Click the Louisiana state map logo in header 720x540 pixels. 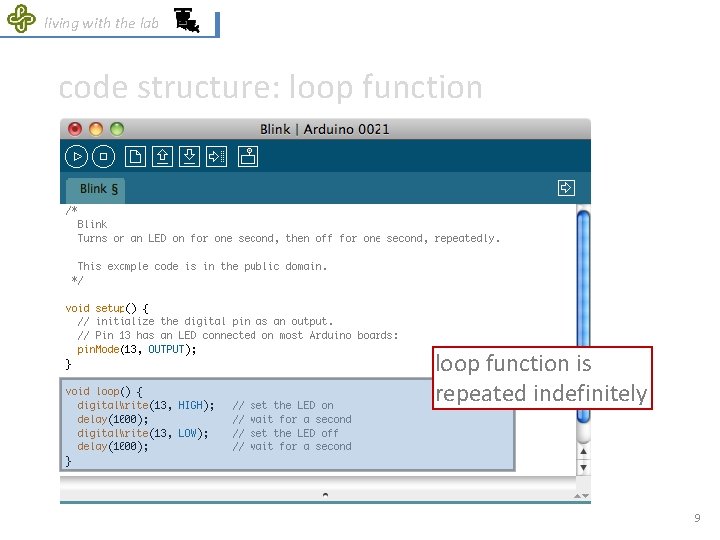click(x=187, y=20)
